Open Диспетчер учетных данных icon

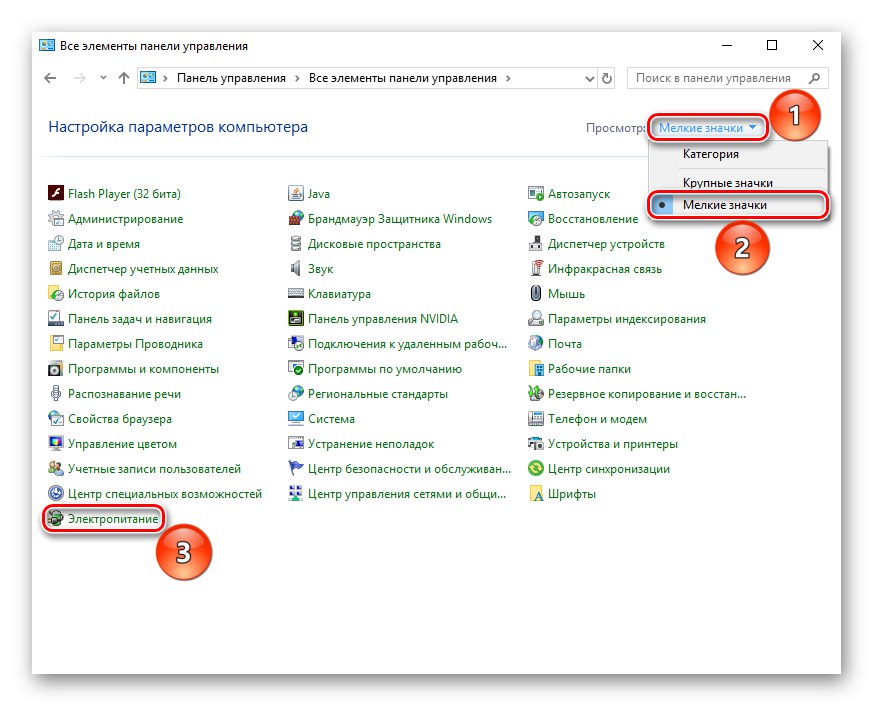click(x=56, y=268)
